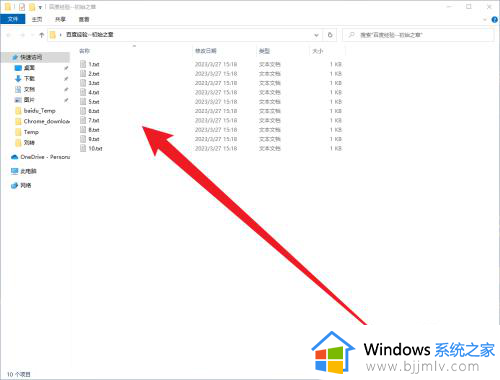
Task: Click the OneDrive cloud icon
Action: [x=14, y=157]
